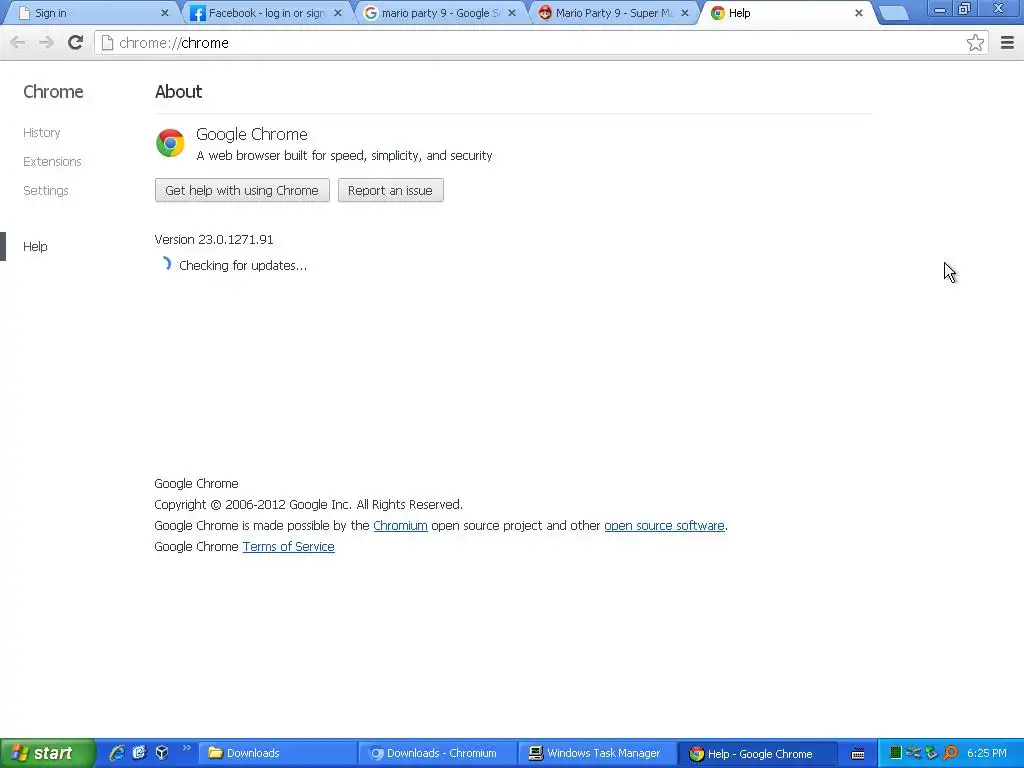
Task: Click the cube quick launch icon
Action: [x=162, y=753]
